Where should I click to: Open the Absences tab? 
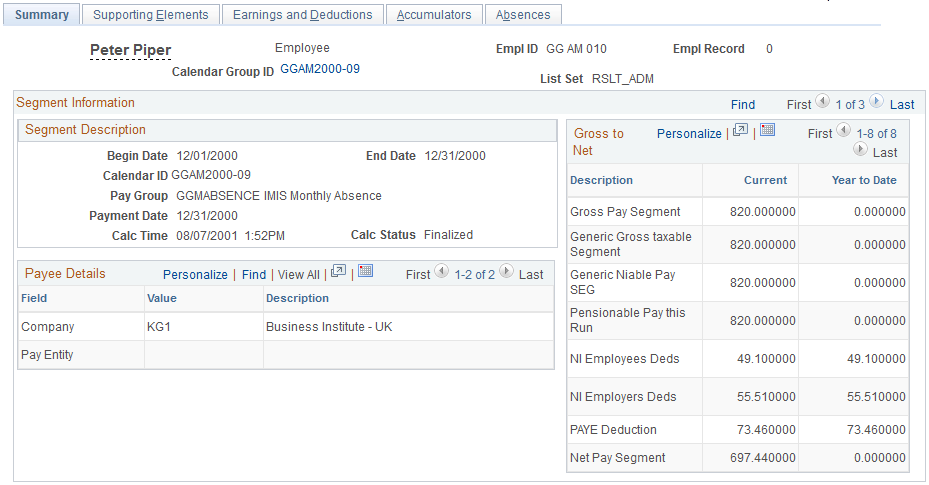coord(523,15)
